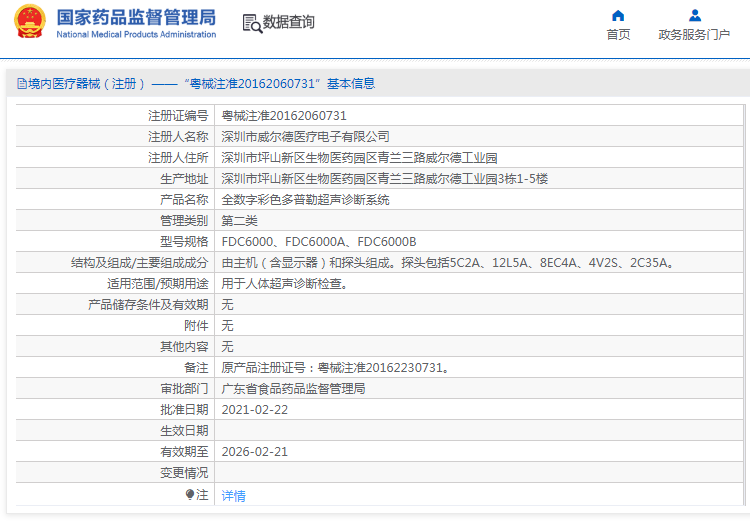Open the 详情 link
This screenshot has width=750, height=524.
click(233, 496)
